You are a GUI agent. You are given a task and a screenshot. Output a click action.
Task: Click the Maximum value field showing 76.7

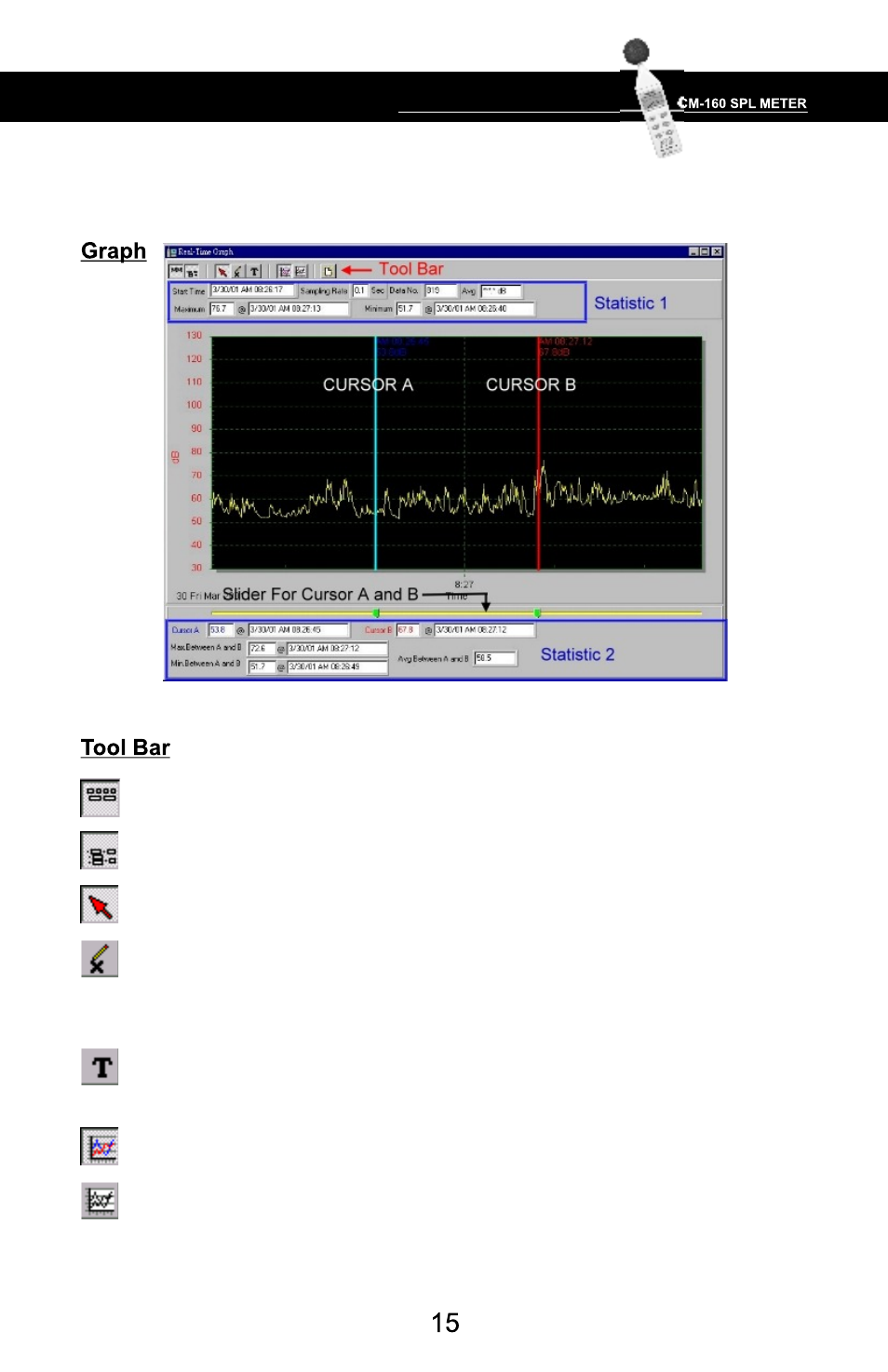pyautogui.click(x=222, y=309)
